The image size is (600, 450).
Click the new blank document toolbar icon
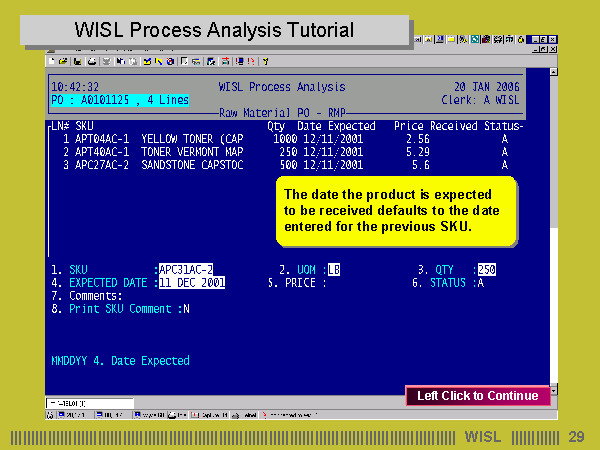[52, 61]
